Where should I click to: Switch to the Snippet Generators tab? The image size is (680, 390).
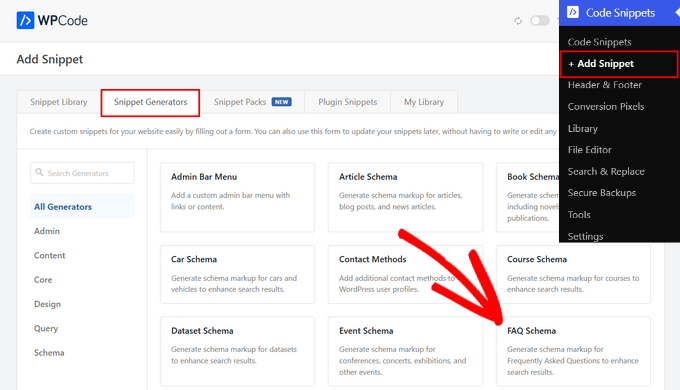(x=150, y=102)
